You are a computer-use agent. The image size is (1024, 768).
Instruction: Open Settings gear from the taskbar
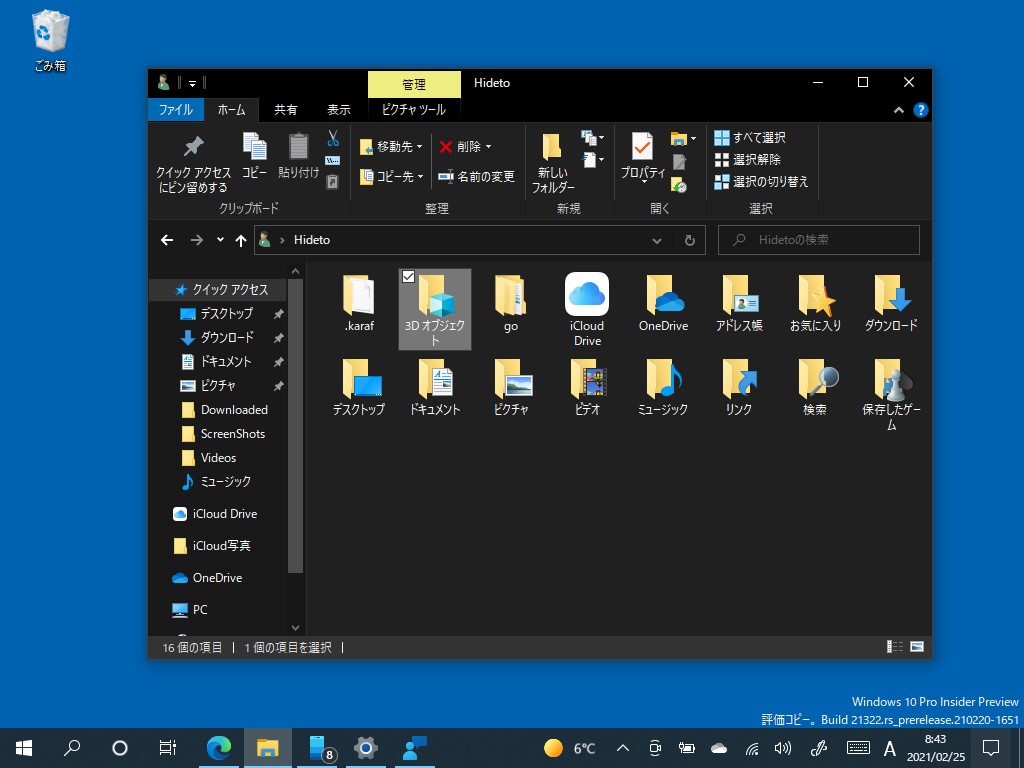366,748
